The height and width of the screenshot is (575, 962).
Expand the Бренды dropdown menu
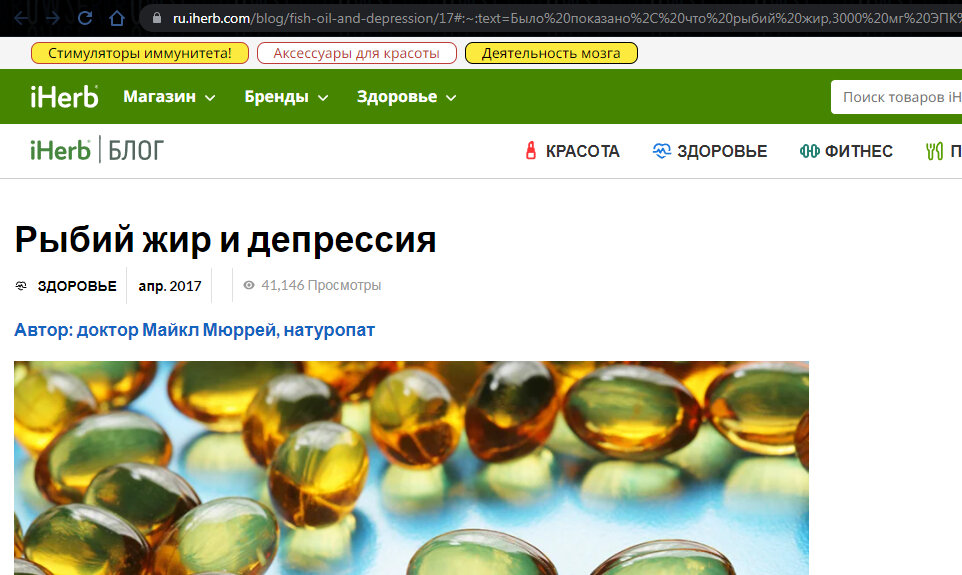click(286, 97)
